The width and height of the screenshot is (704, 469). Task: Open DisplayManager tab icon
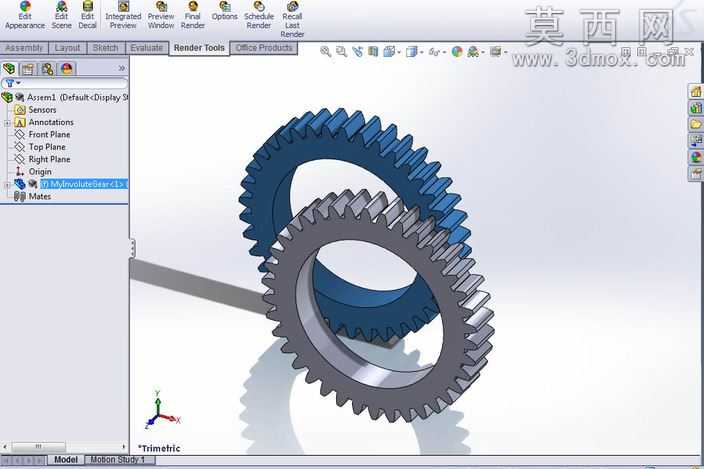tap(66, 69)
